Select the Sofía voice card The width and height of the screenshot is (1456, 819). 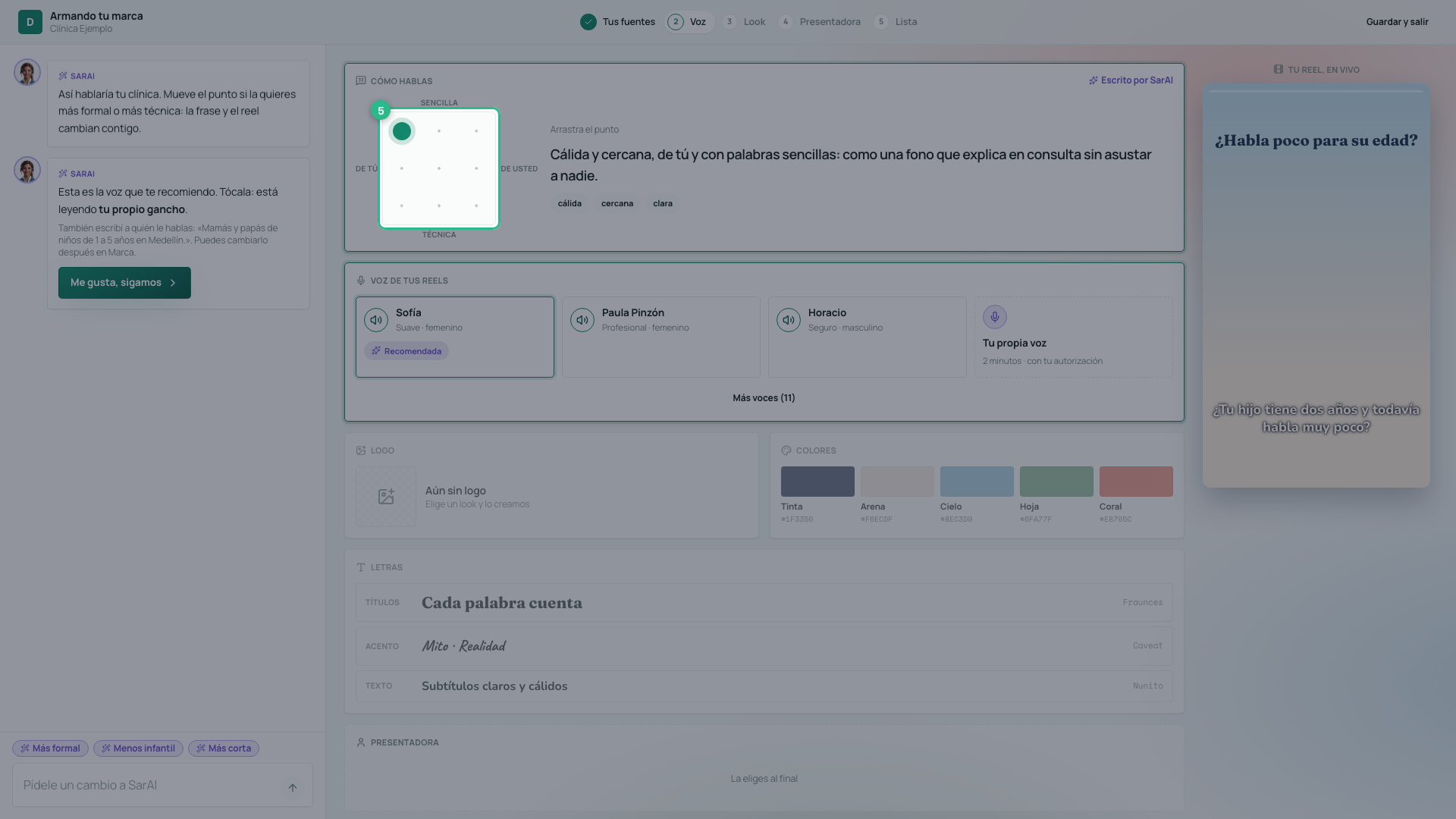click(x=455, y=337)
